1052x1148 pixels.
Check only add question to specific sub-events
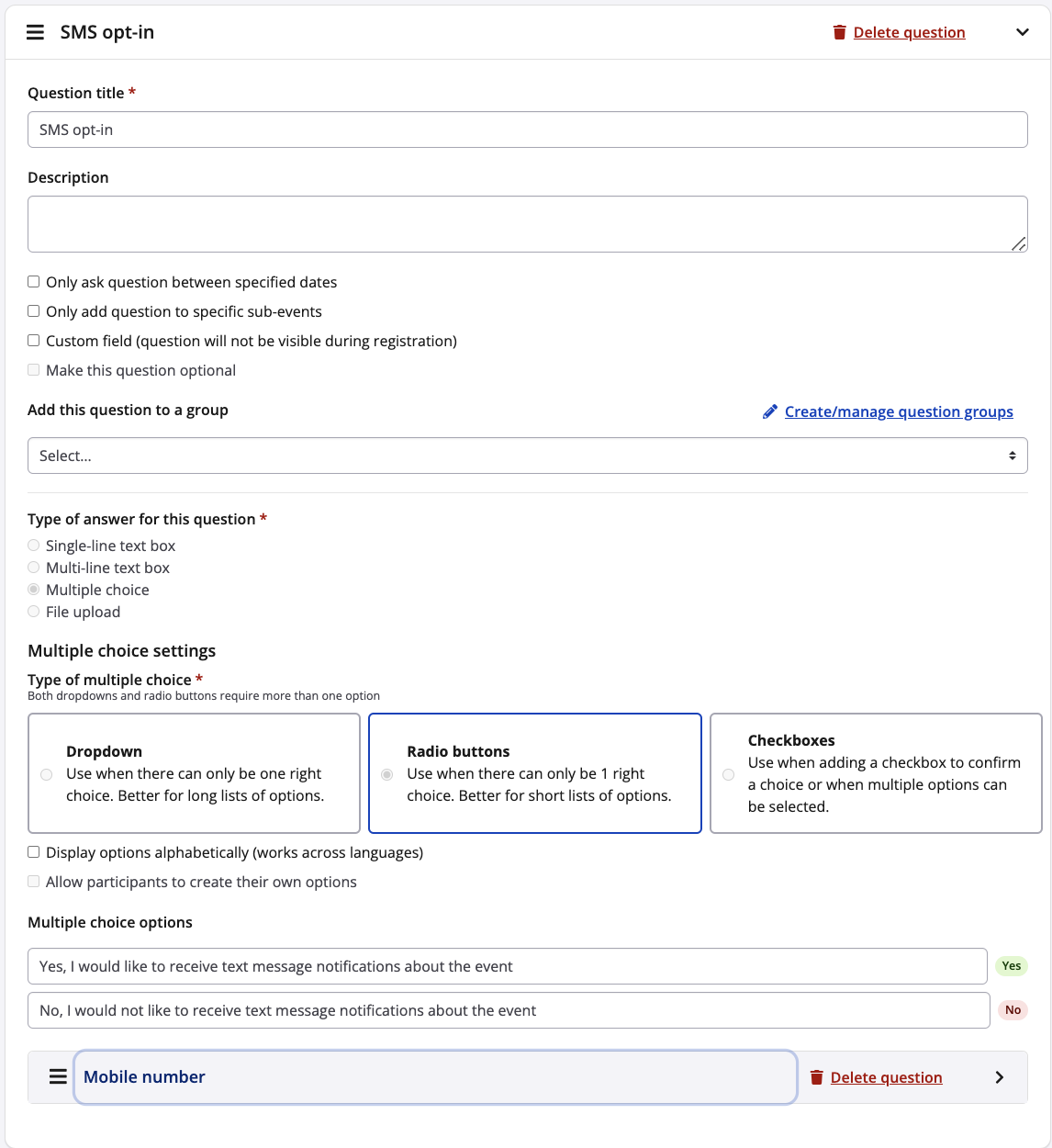pyautogui.click(x=34, y=311)
